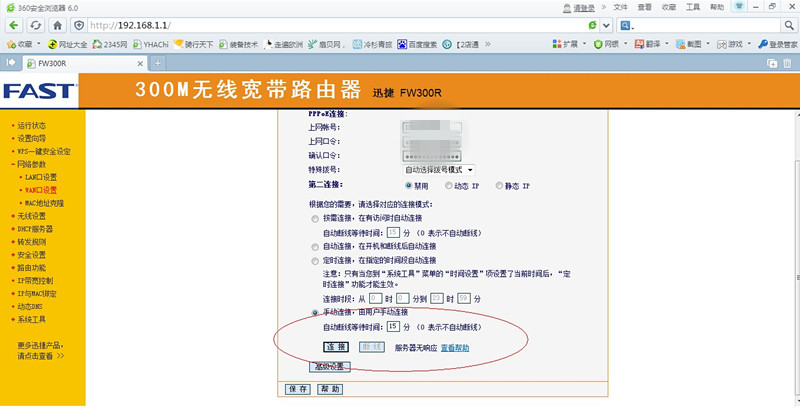Open the 截图 screenshot tool

(x=689, y=44)
